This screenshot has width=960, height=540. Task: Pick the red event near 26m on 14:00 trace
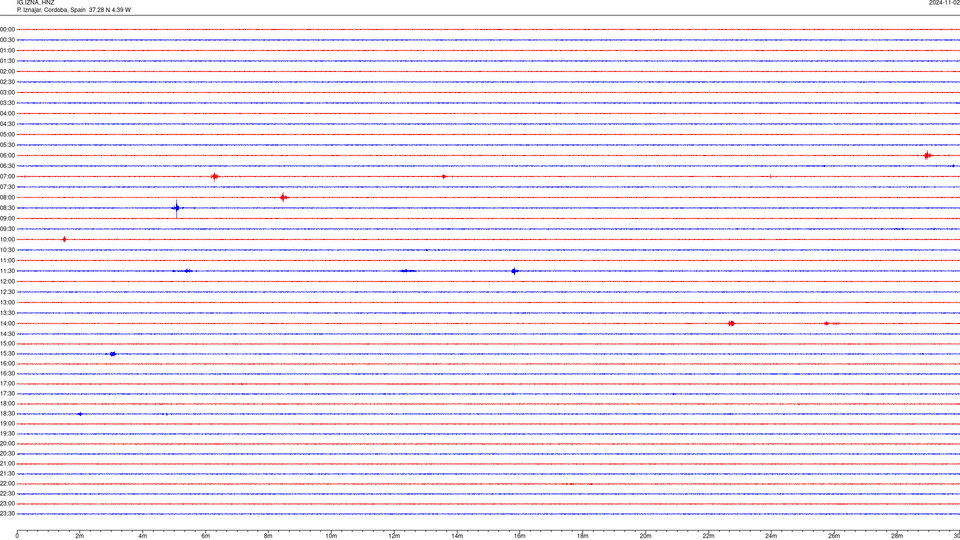pos(827,323)
